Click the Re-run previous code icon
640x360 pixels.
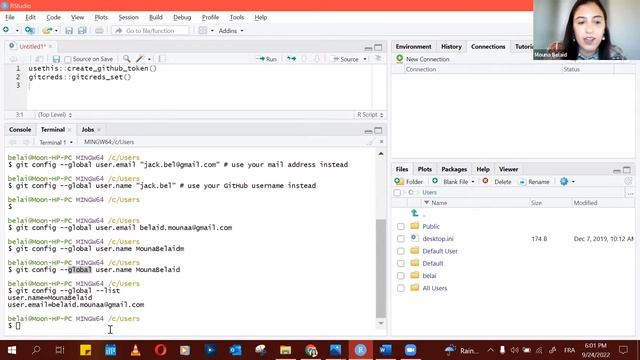pos(291,59)
